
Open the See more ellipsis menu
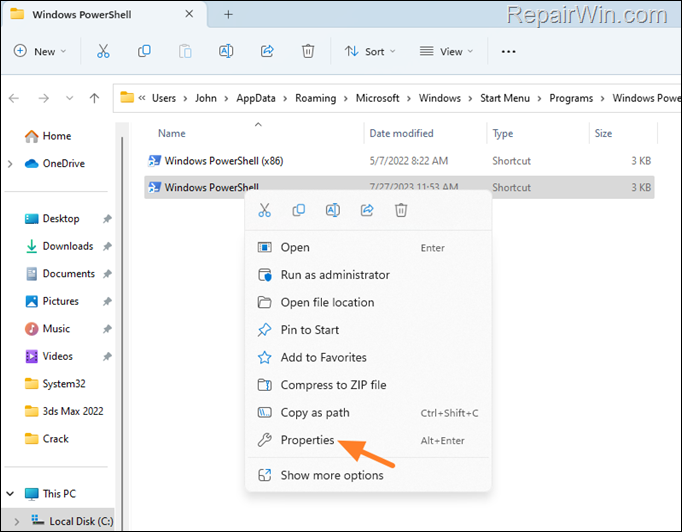point(508,52)
